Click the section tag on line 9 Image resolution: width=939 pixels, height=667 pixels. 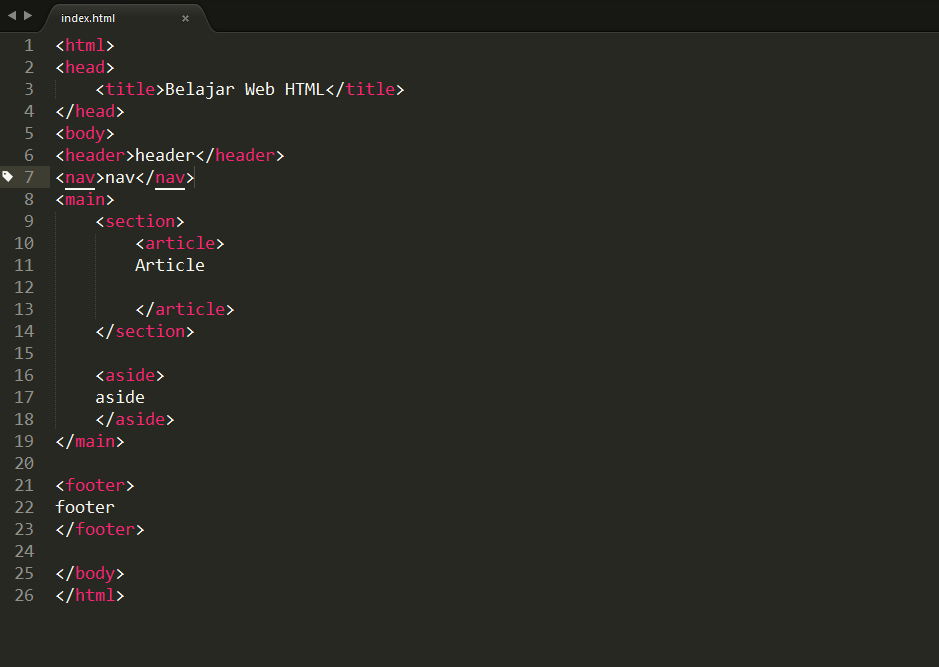click(x=140, y=221)
